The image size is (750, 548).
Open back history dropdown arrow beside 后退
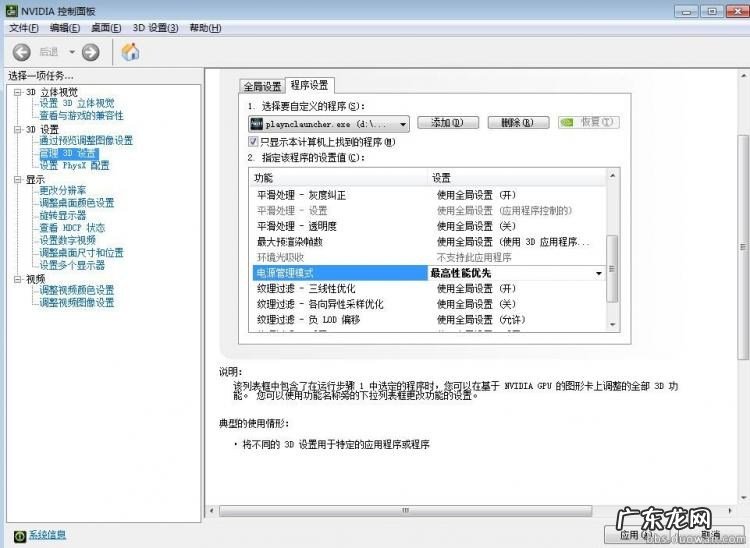(x=72, y=52)
